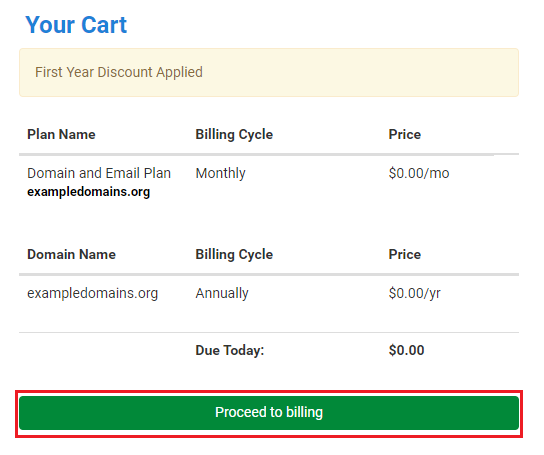Click the Plan Name column header
544x455 pixels.
coord(61,134)
